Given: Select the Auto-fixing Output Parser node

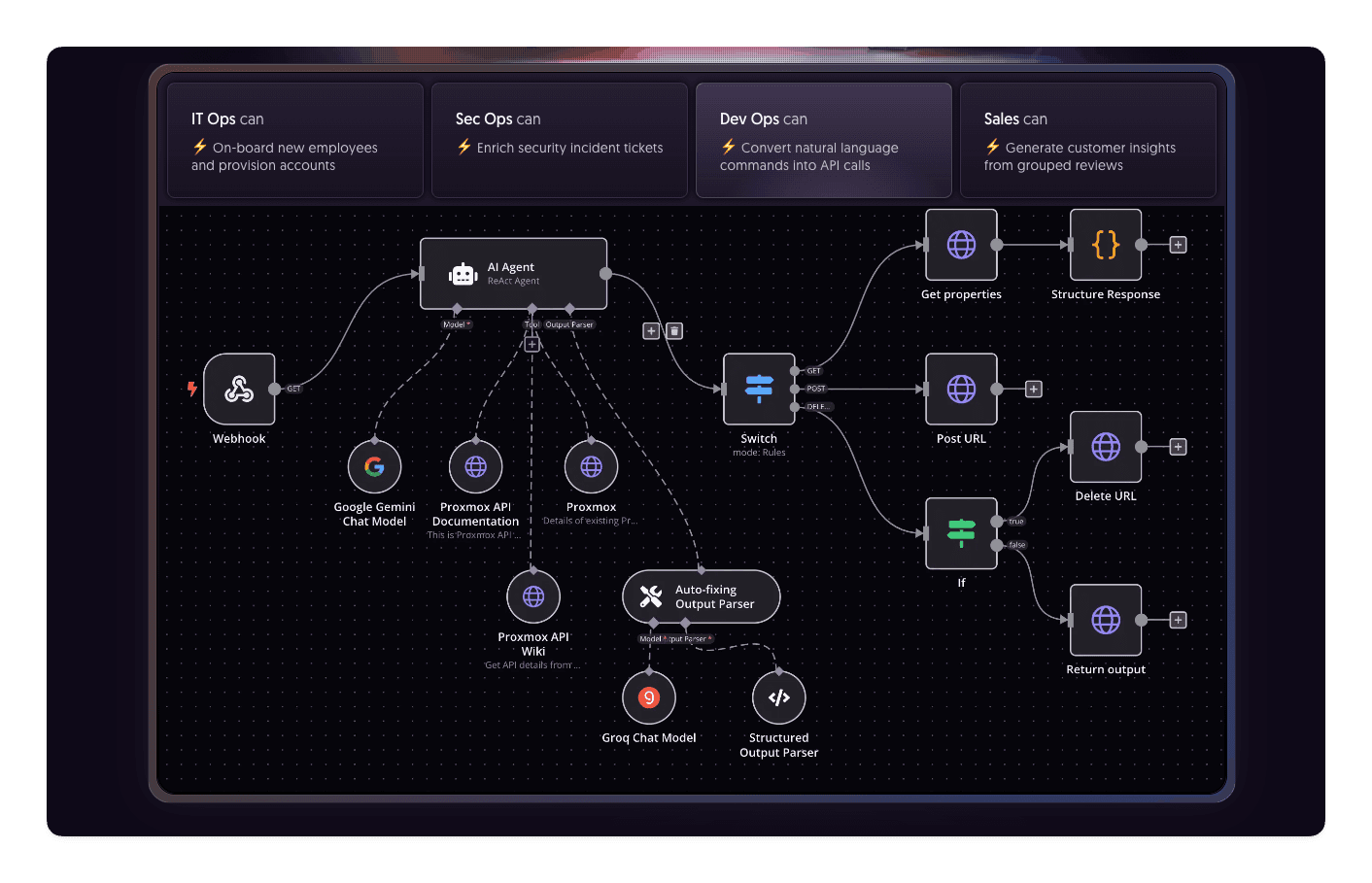Looking at the screenshot, I should [x=701, y=595].
